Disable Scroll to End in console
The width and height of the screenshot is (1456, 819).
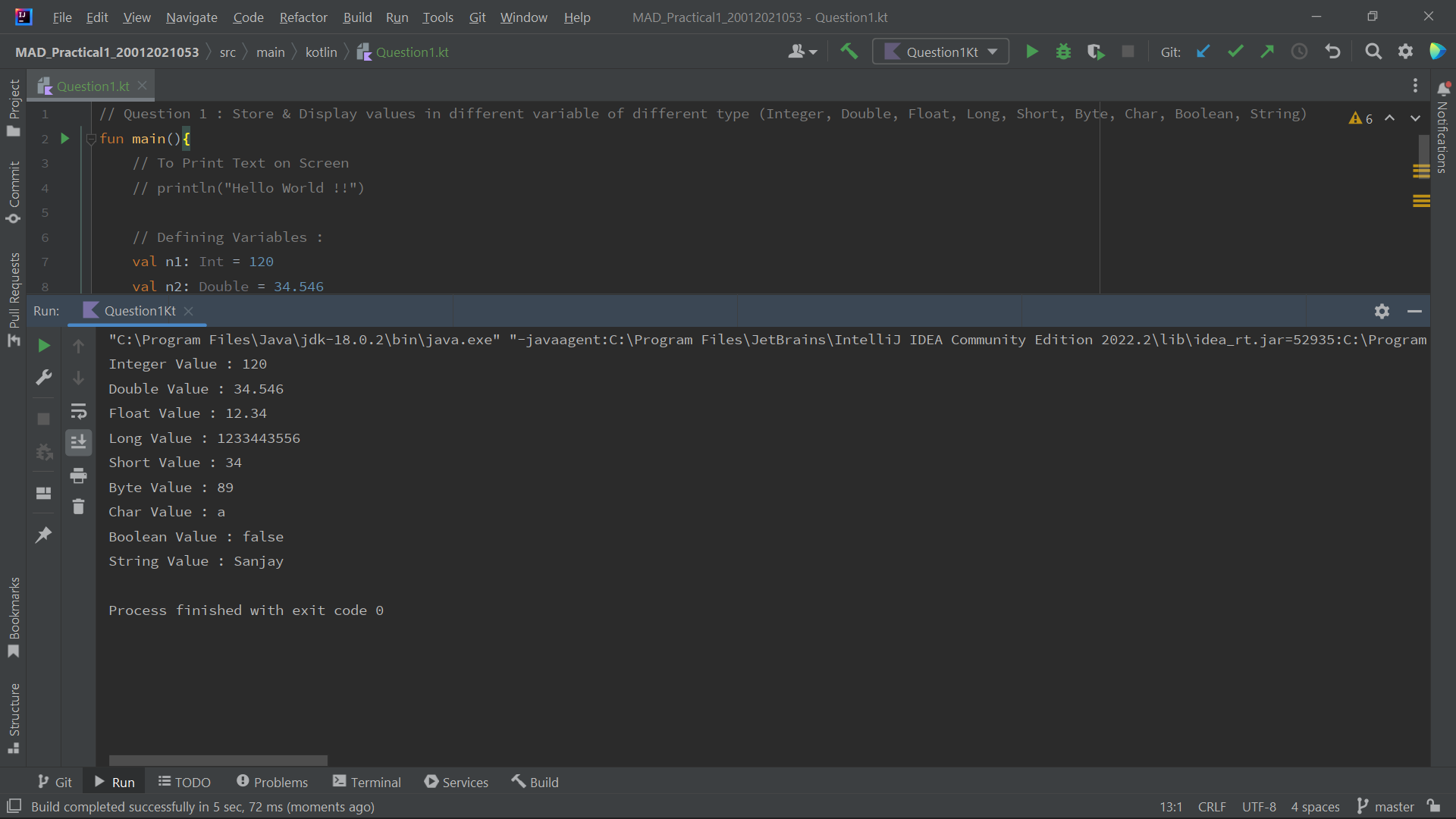click(78, 442)
